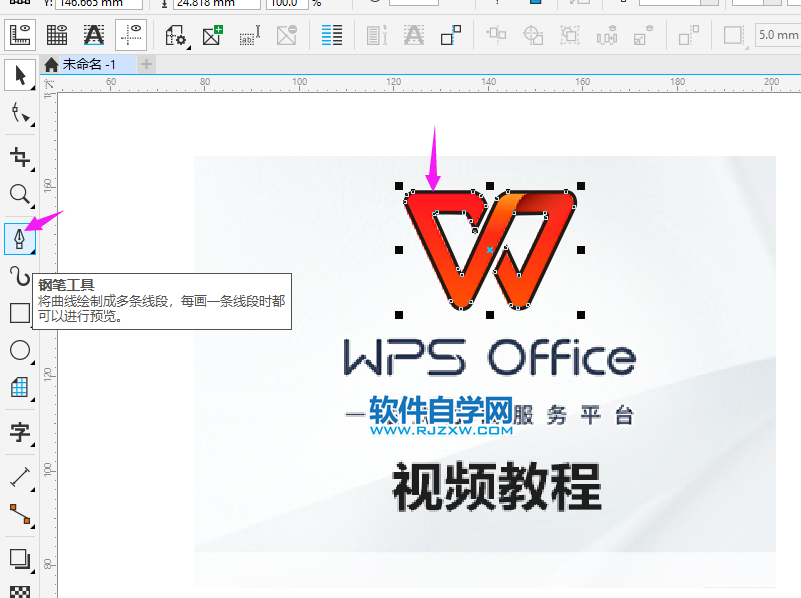
Task: Click the grayed distribute objects icon
Action: [607, 35]
